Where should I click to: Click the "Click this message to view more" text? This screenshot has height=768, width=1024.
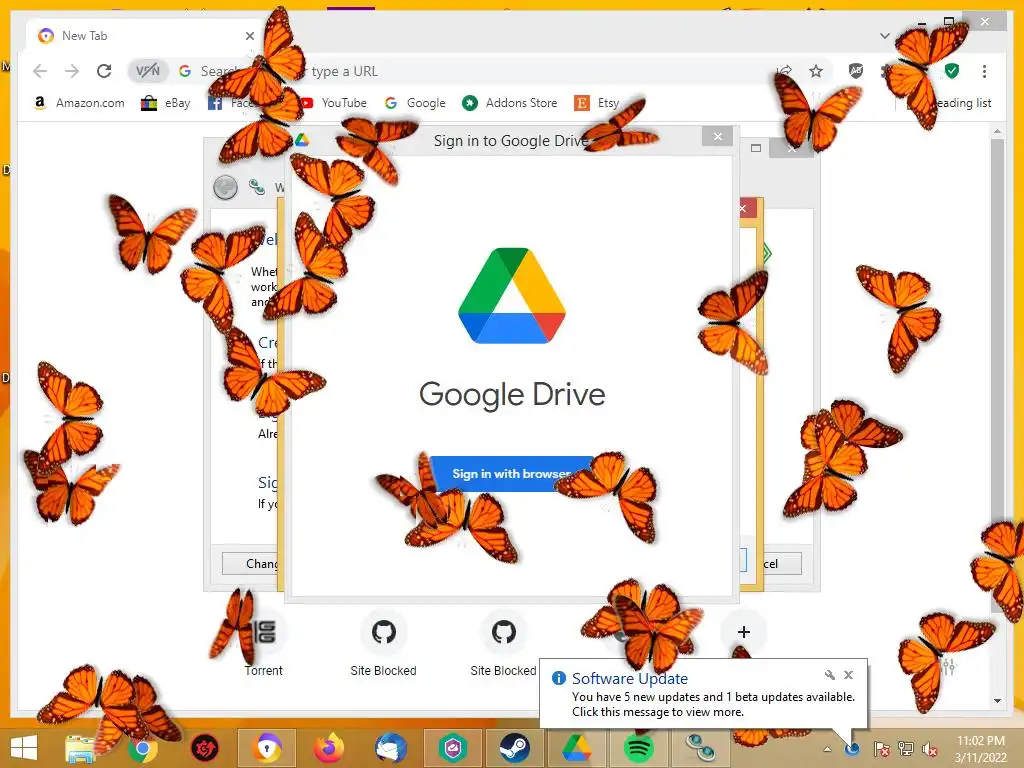pyautogui.click(x=658, y=712)
